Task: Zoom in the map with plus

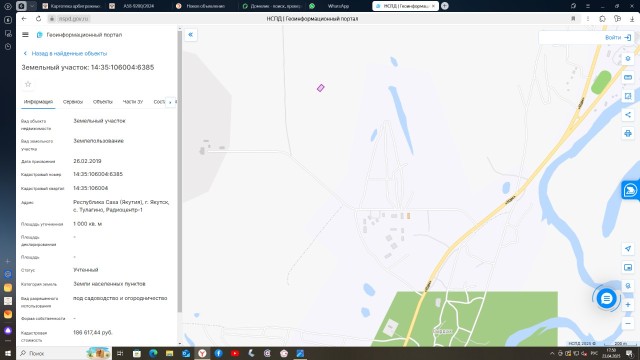Action: [628, 305]
